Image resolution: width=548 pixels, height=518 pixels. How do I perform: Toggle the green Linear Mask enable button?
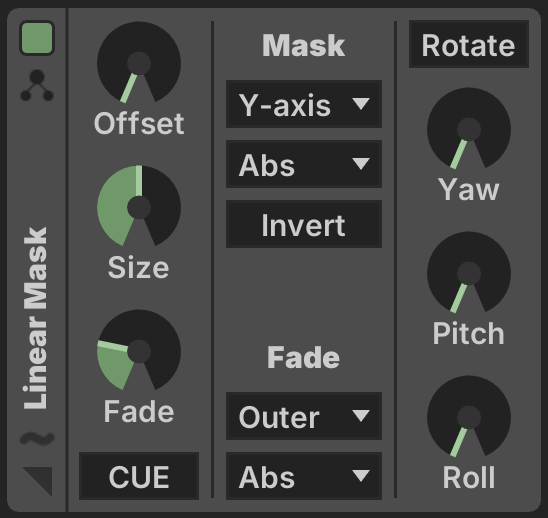37,38
